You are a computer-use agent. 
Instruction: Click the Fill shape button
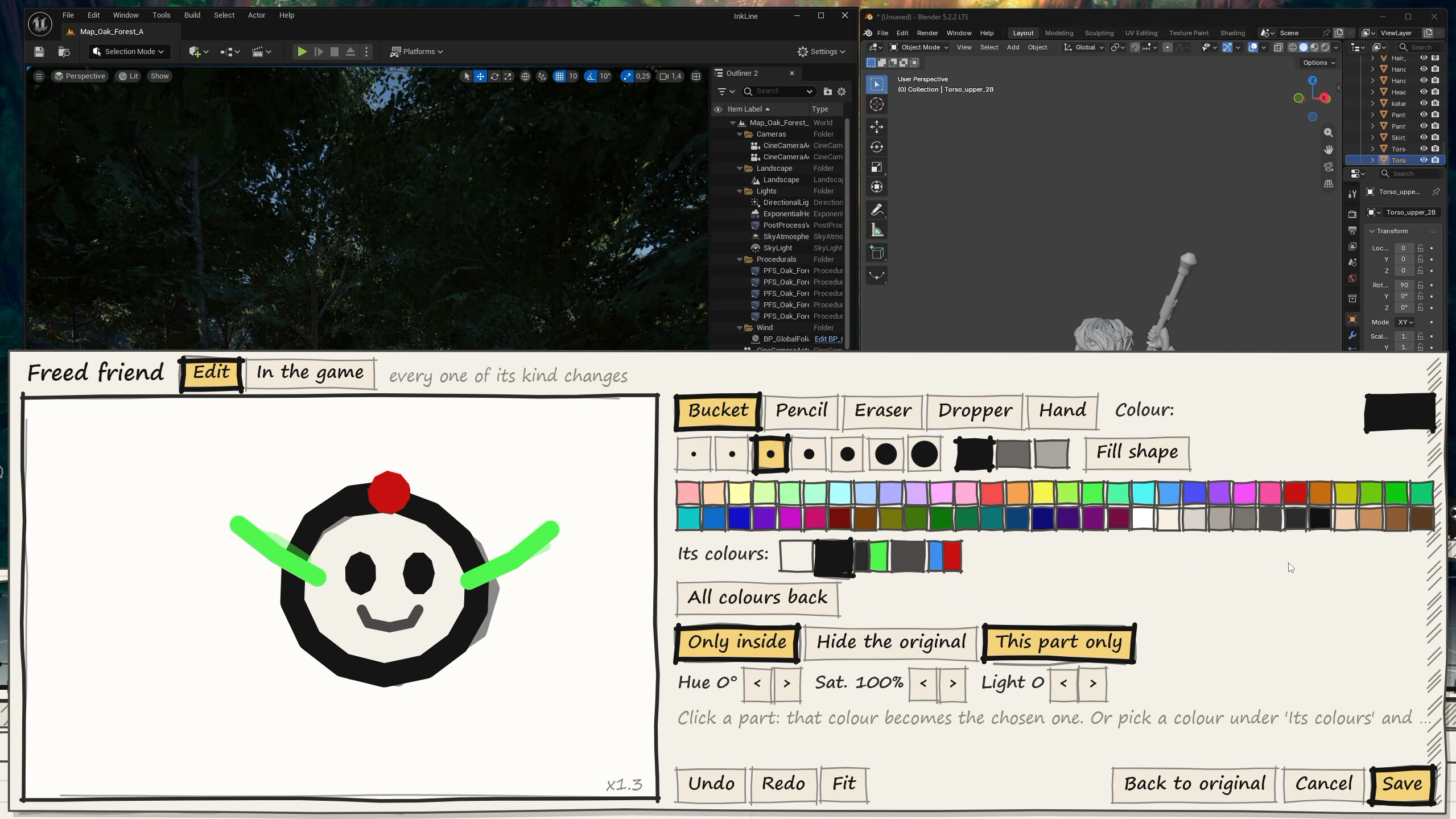click(1137, 453)
